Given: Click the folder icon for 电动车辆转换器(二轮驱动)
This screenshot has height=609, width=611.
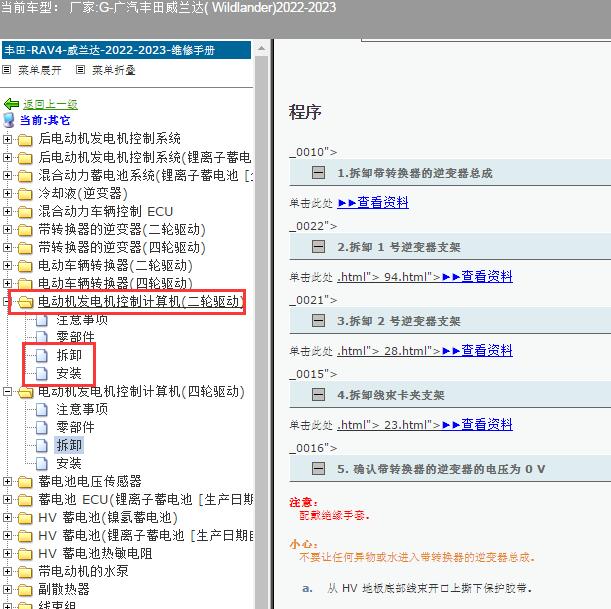Looking at the screenshot, I should pyautogui.click(x=25, y=266).
